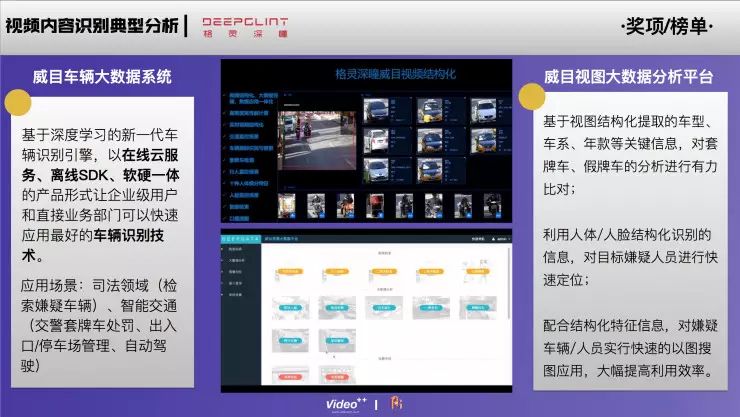Click the title 格灵深瞳威目视频结构化 in the dark screen
Viewport: 740px width, 417px height.
(x=395, y=74)
